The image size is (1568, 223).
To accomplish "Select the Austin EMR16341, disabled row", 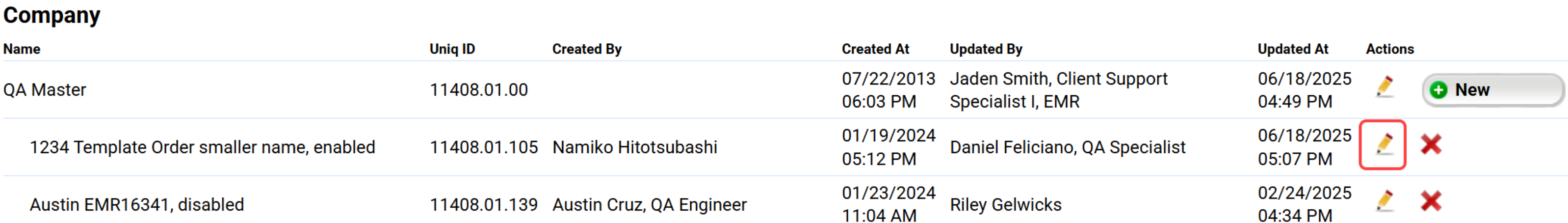I will tap(137, 204).
